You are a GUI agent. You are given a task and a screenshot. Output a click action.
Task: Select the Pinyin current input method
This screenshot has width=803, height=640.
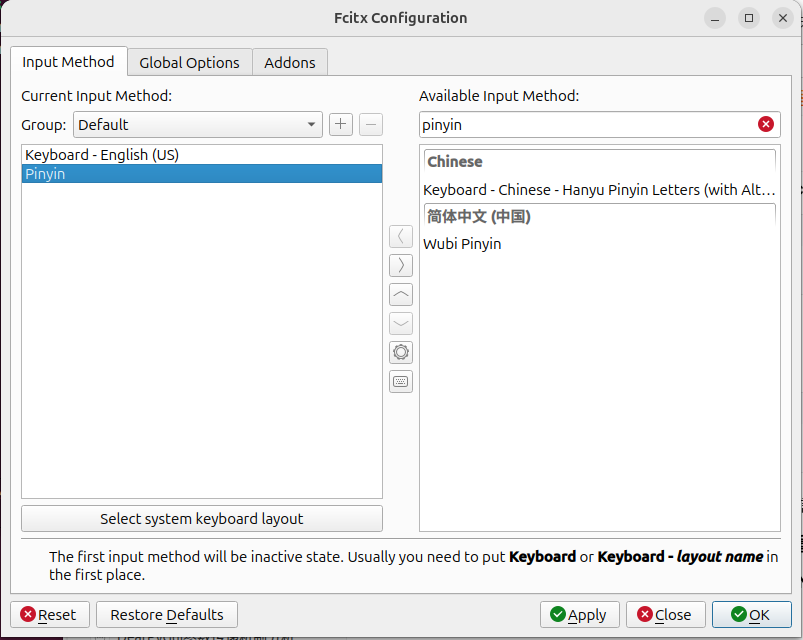(x=202, y=174)
